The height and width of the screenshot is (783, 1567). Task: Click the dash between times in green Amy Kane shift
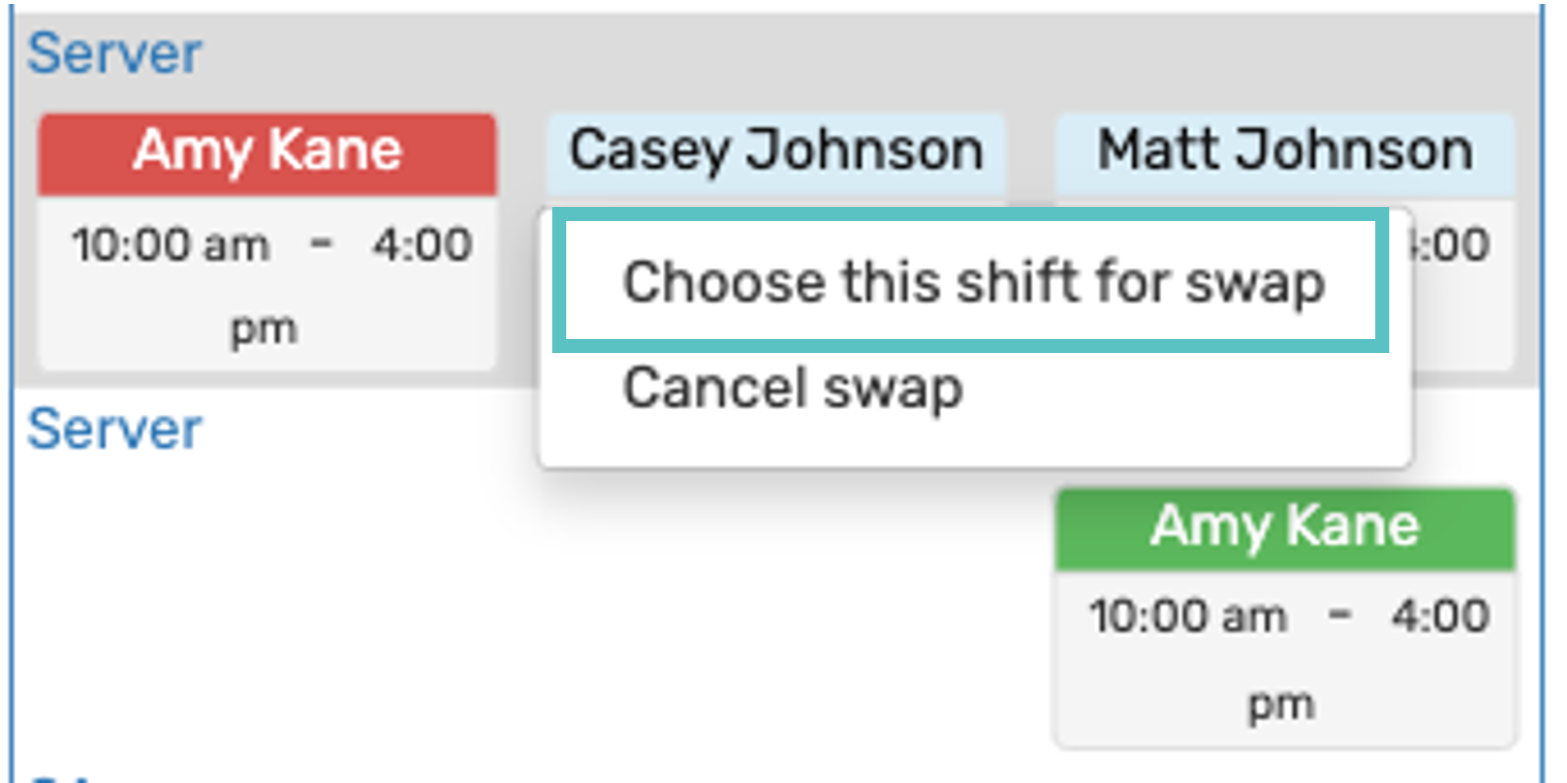click(x=1338, y=615)
